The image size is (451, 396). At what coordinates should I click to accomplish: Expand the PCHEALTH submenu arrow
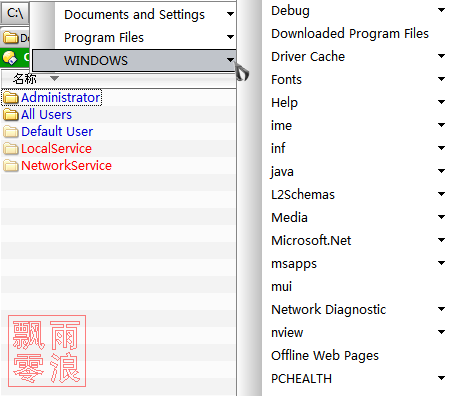coord(441,378)
